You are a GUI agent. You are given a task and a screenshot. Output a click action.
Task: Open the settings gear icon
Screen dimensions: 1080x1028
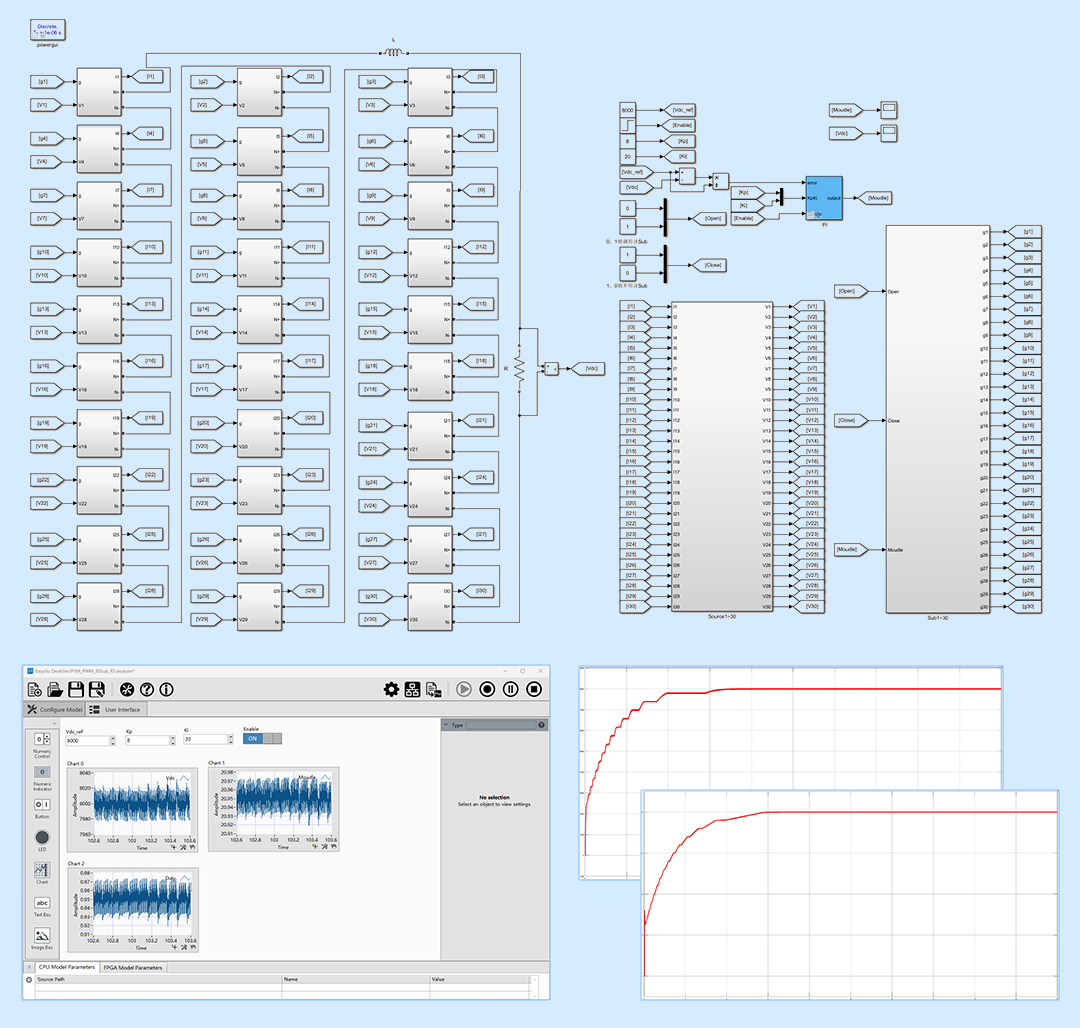coord(391,689)
